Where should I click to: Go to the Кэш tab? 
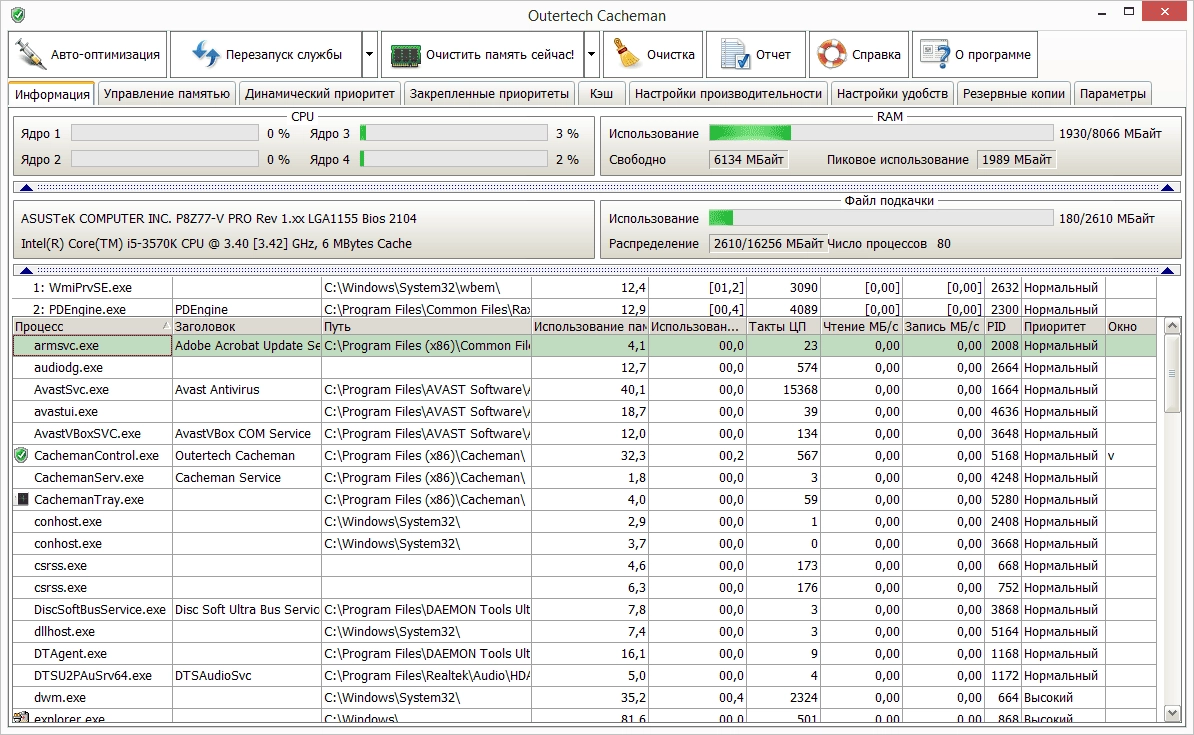(x=602, y=94)
